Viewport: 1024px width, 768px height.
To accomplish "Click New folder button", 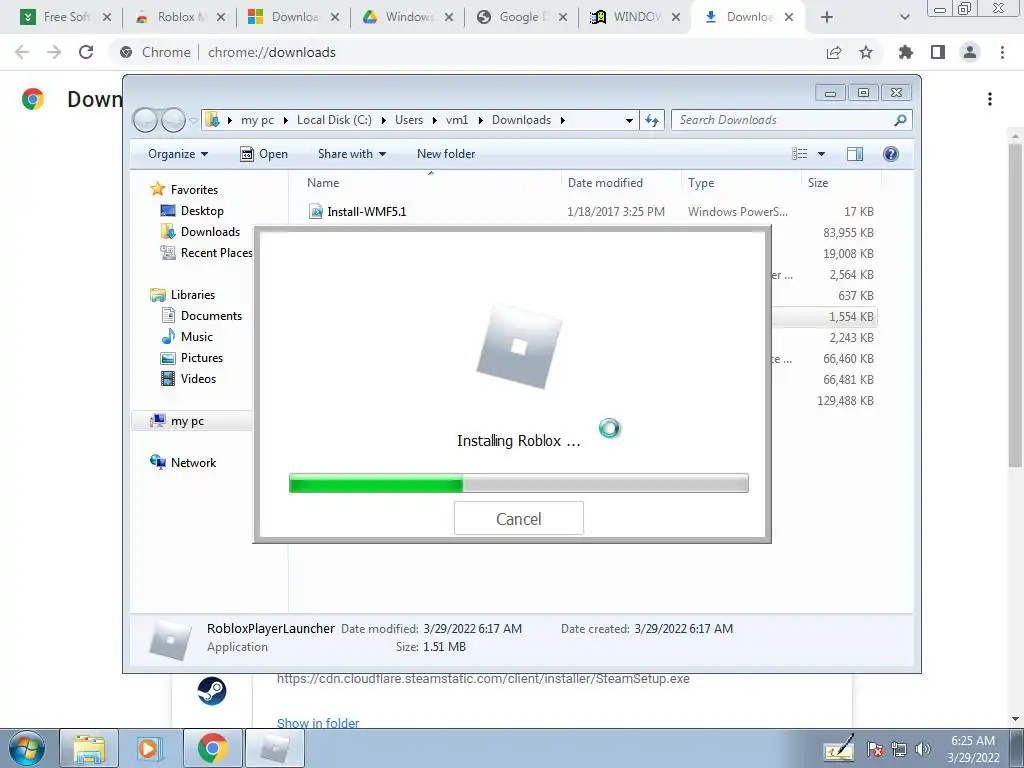I will click(446, 154).
